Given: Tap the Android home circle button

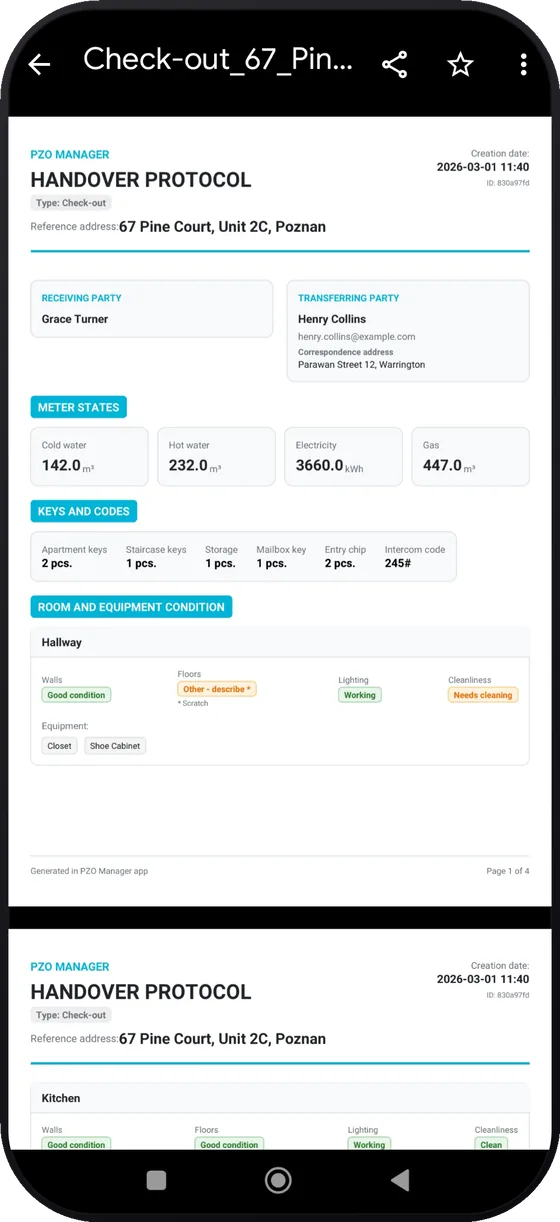Looking at the screenshot, I should tap(278, 1180).
